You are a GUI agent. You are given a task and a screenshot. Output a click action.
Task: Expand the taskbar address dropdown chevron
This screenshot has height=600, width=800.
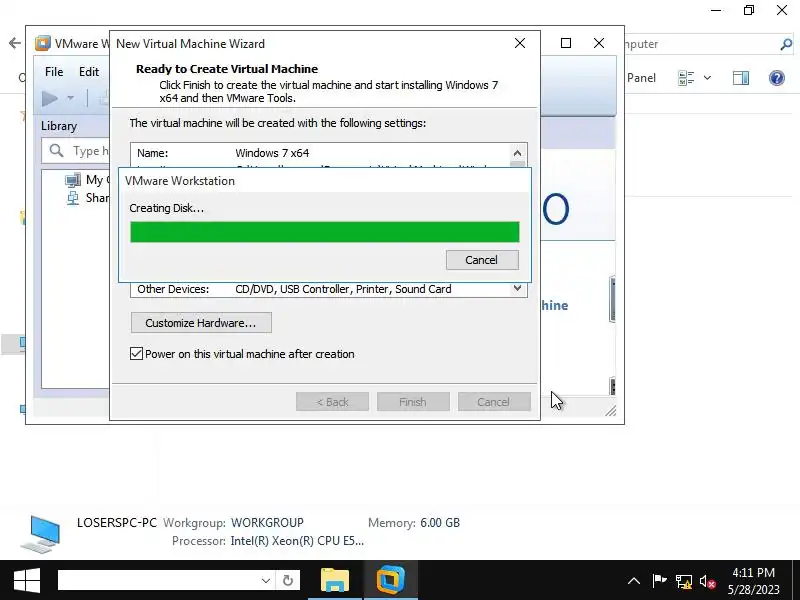point(266,581)
